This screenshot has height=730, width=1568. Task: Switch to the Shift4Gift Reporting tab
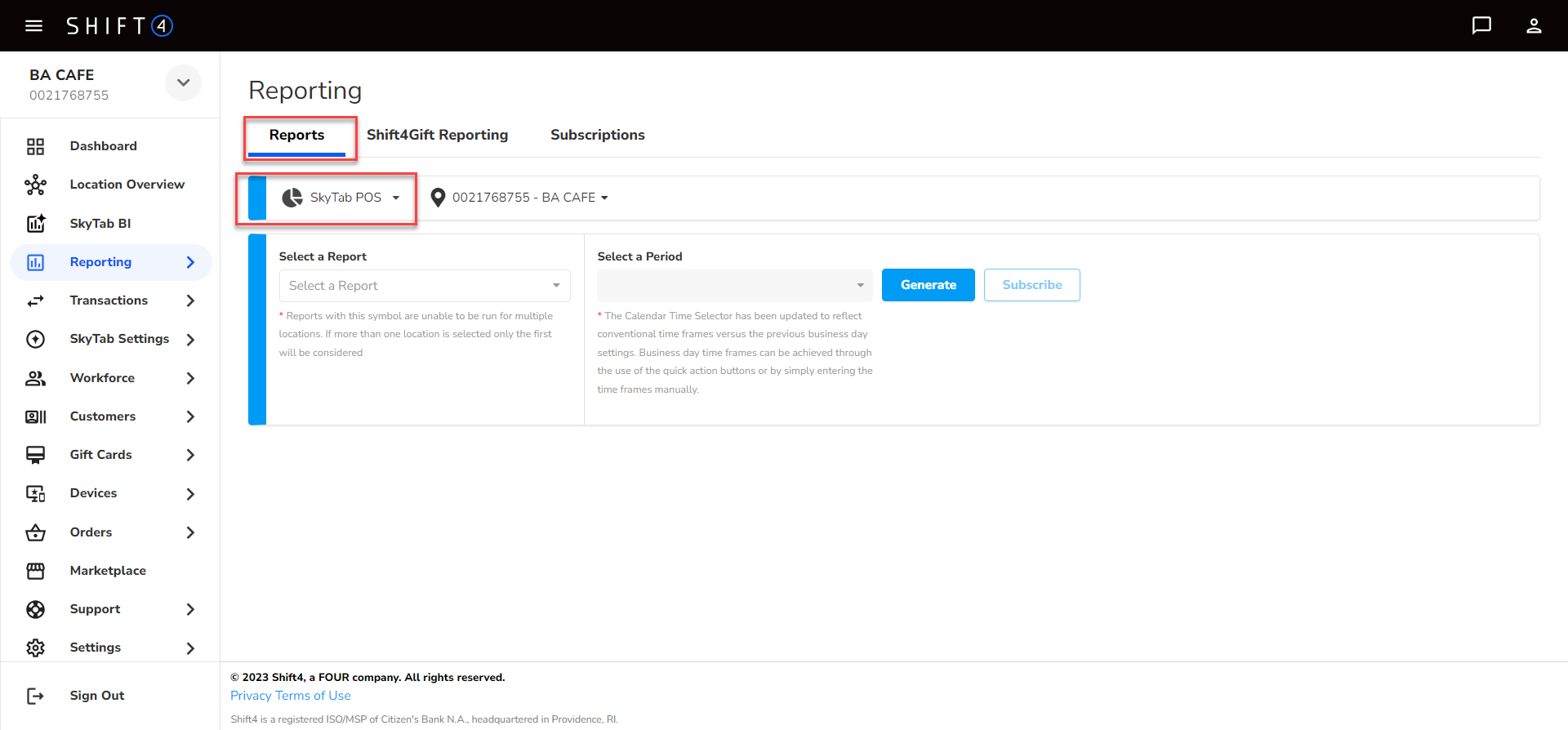tap(437, 135)
